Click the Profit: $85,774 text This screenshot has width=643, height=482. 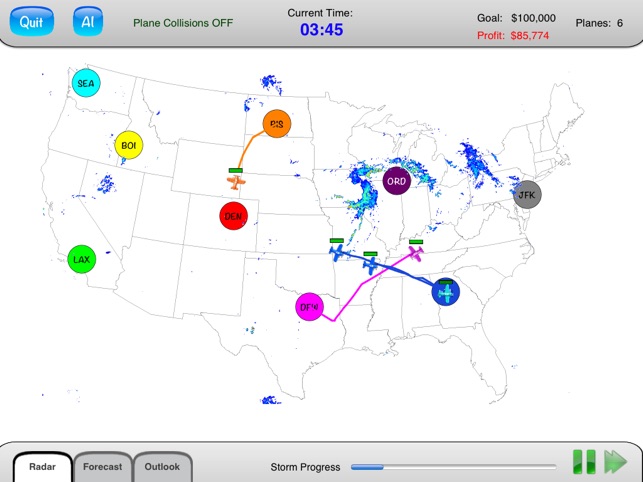coord(513,36)
